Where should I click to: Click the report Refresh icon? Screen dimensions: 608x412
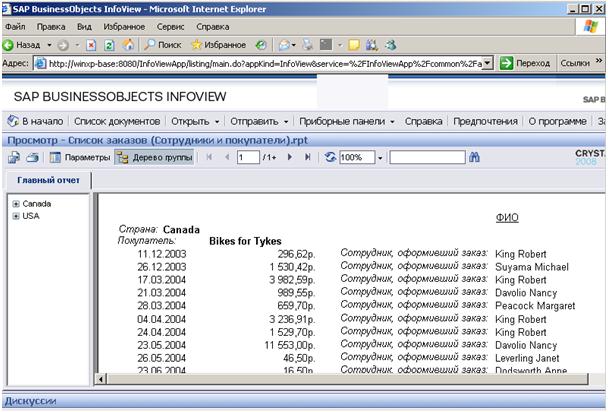click(330, 157)
